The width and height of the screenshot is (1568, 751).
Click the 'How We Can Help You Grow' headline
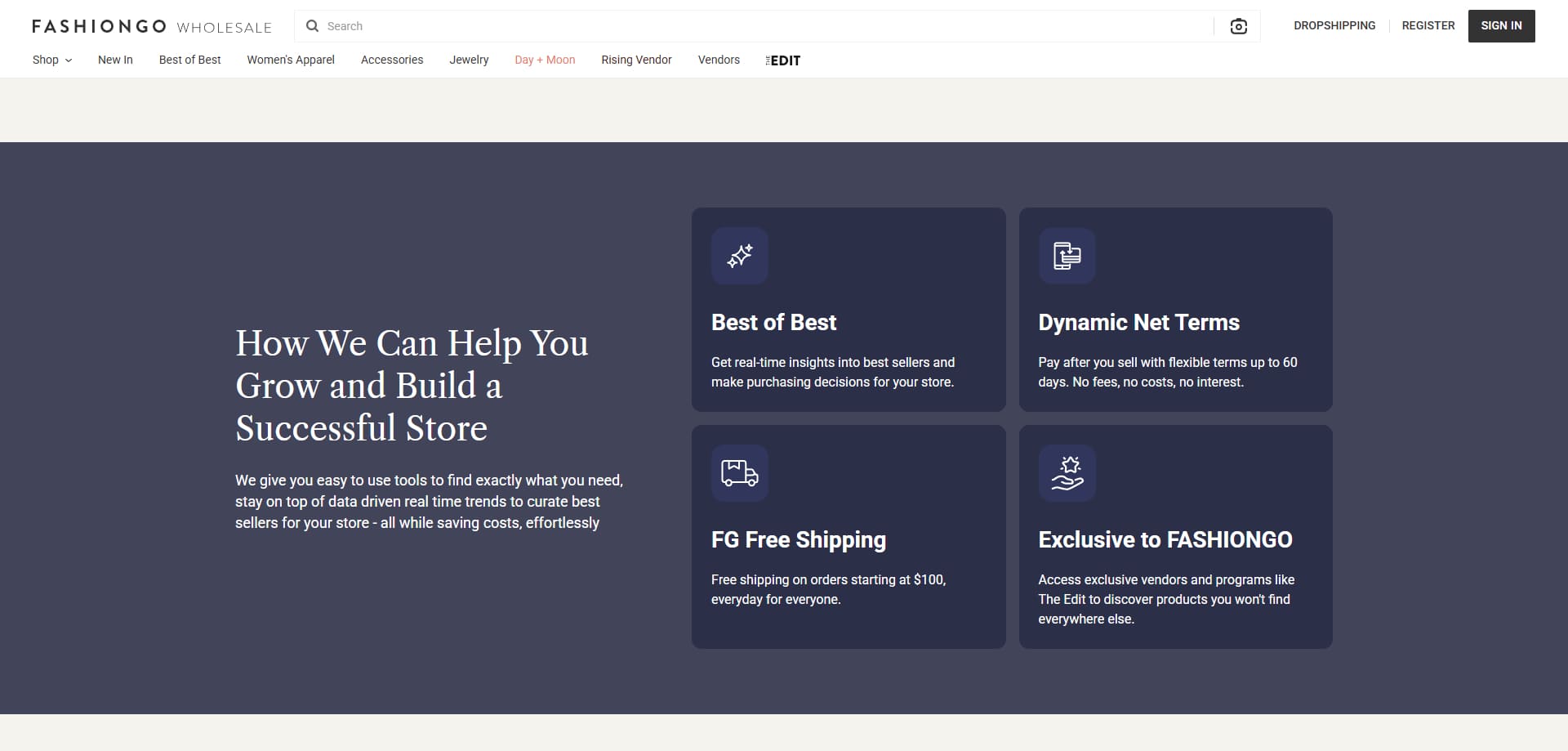click(412, 386)
